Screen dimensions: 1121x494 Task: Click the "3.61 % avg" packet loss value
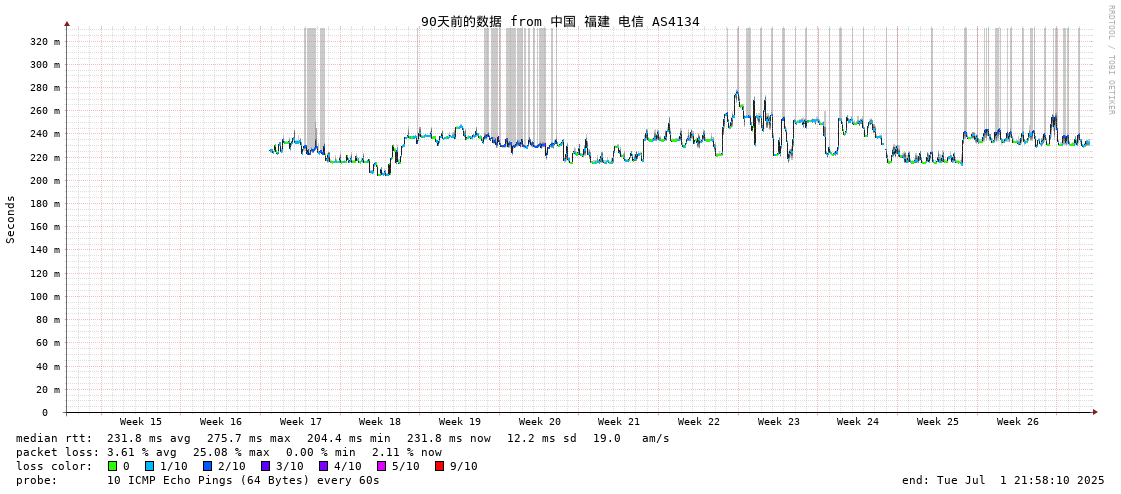coord(142,453)
